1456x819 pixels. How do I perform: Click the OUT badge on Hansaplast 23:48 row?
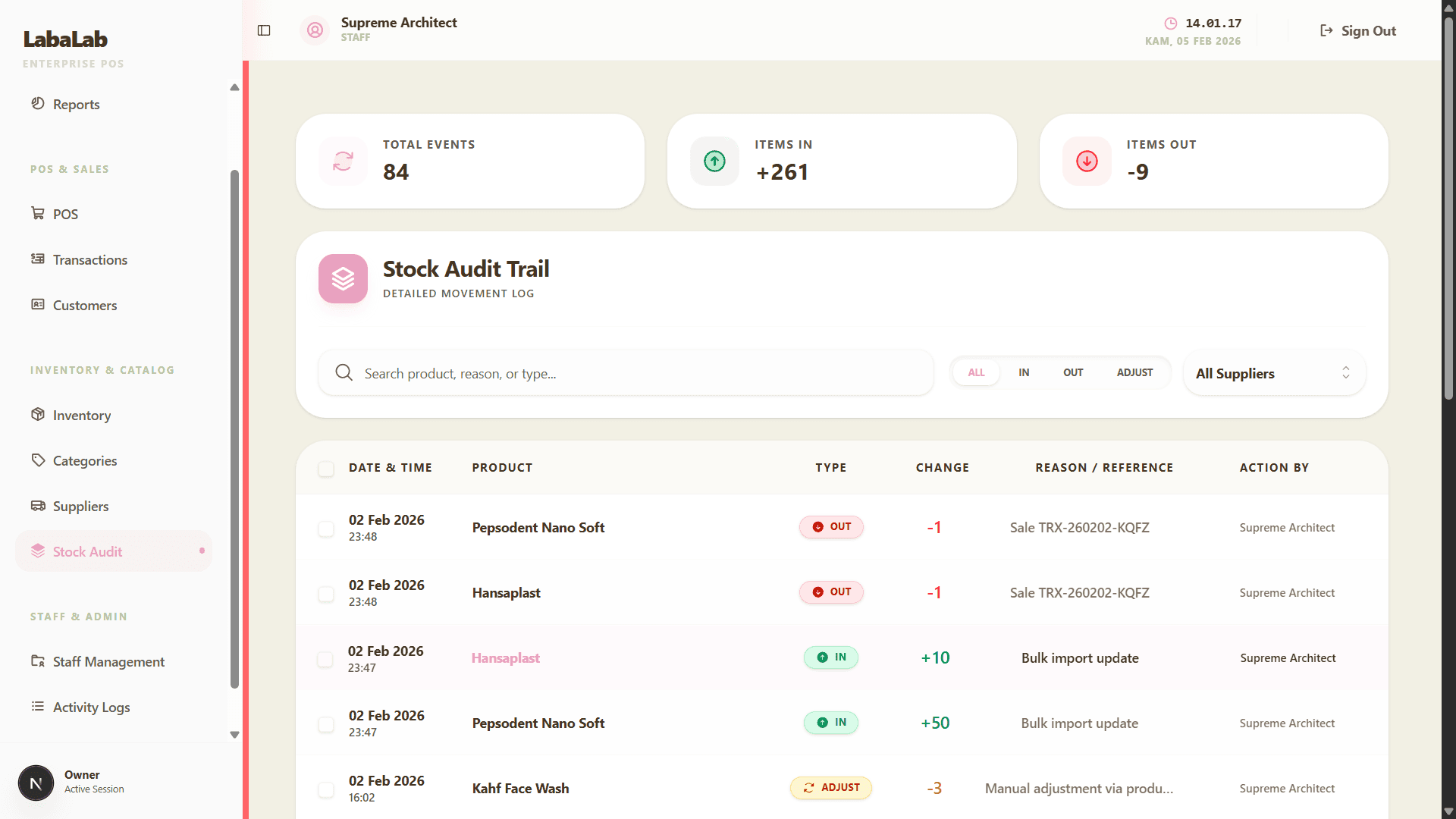tap(831, 591)
